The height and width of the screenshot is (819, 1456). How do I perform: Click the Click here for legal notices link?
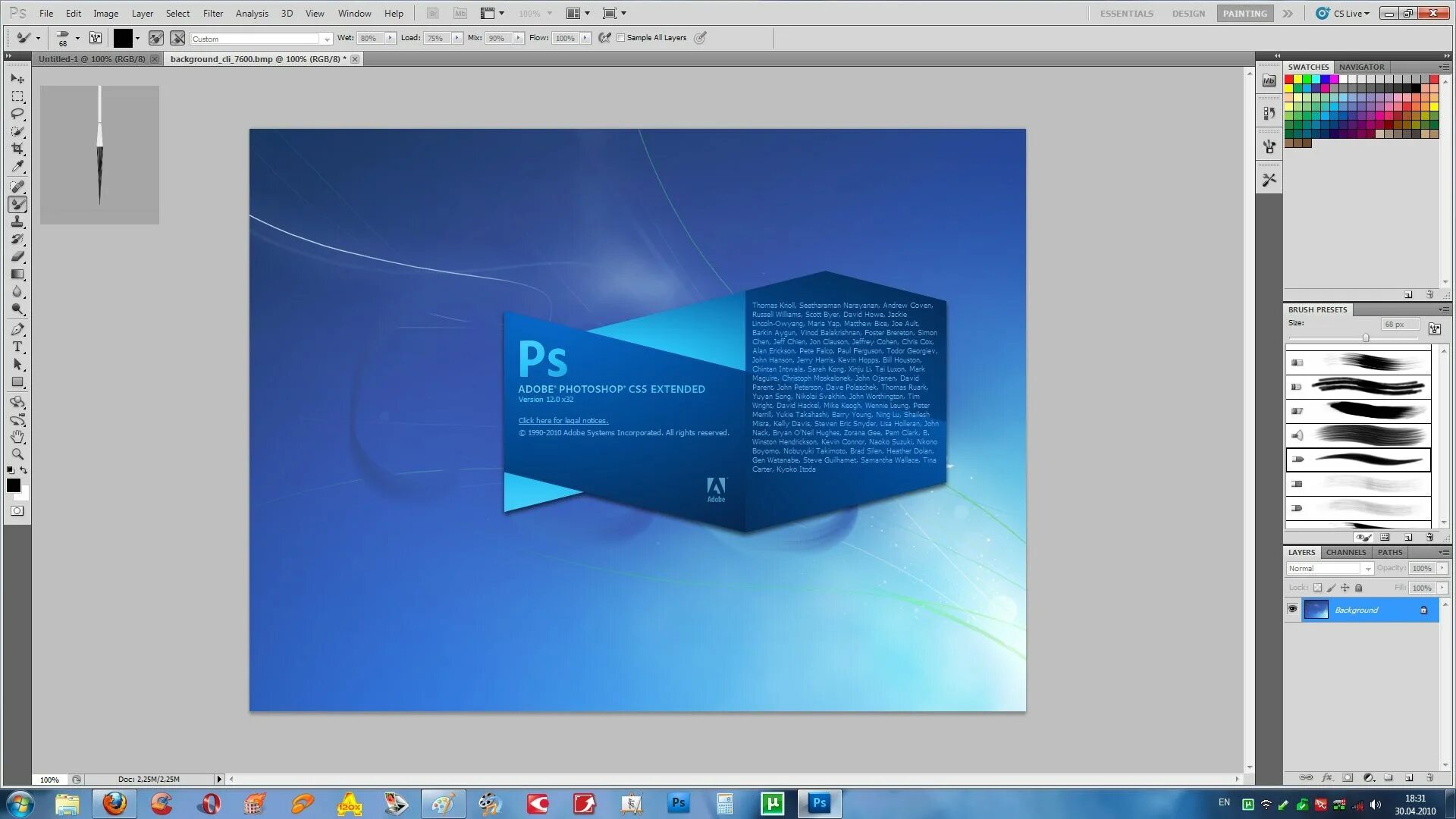coord(563,420)
